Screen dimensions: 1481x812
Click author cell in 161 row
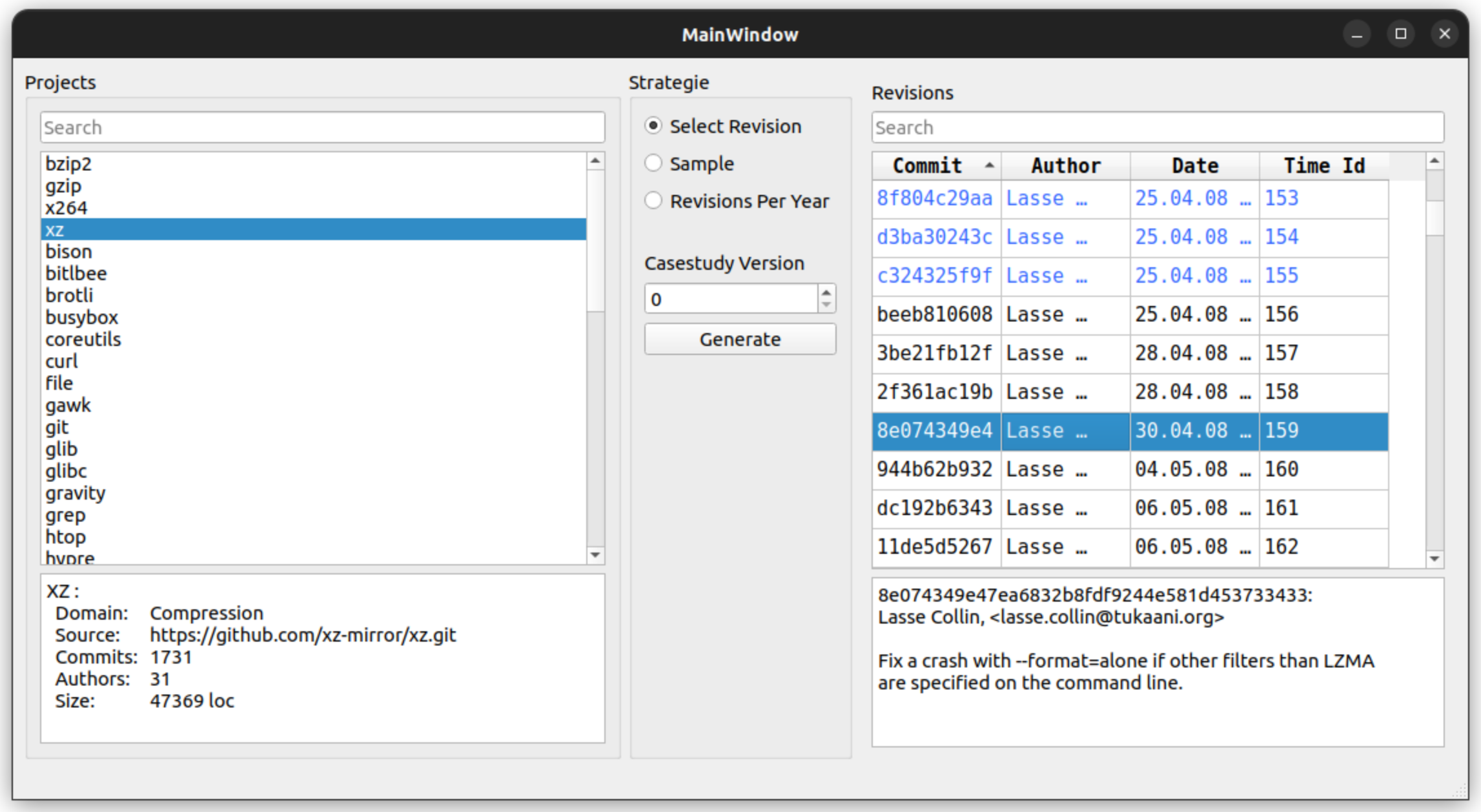[1065, 508]
